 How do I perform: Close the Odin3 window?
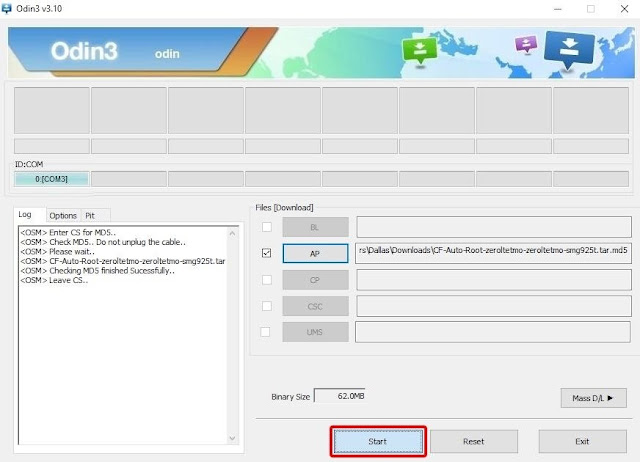(x=624, y=9)
